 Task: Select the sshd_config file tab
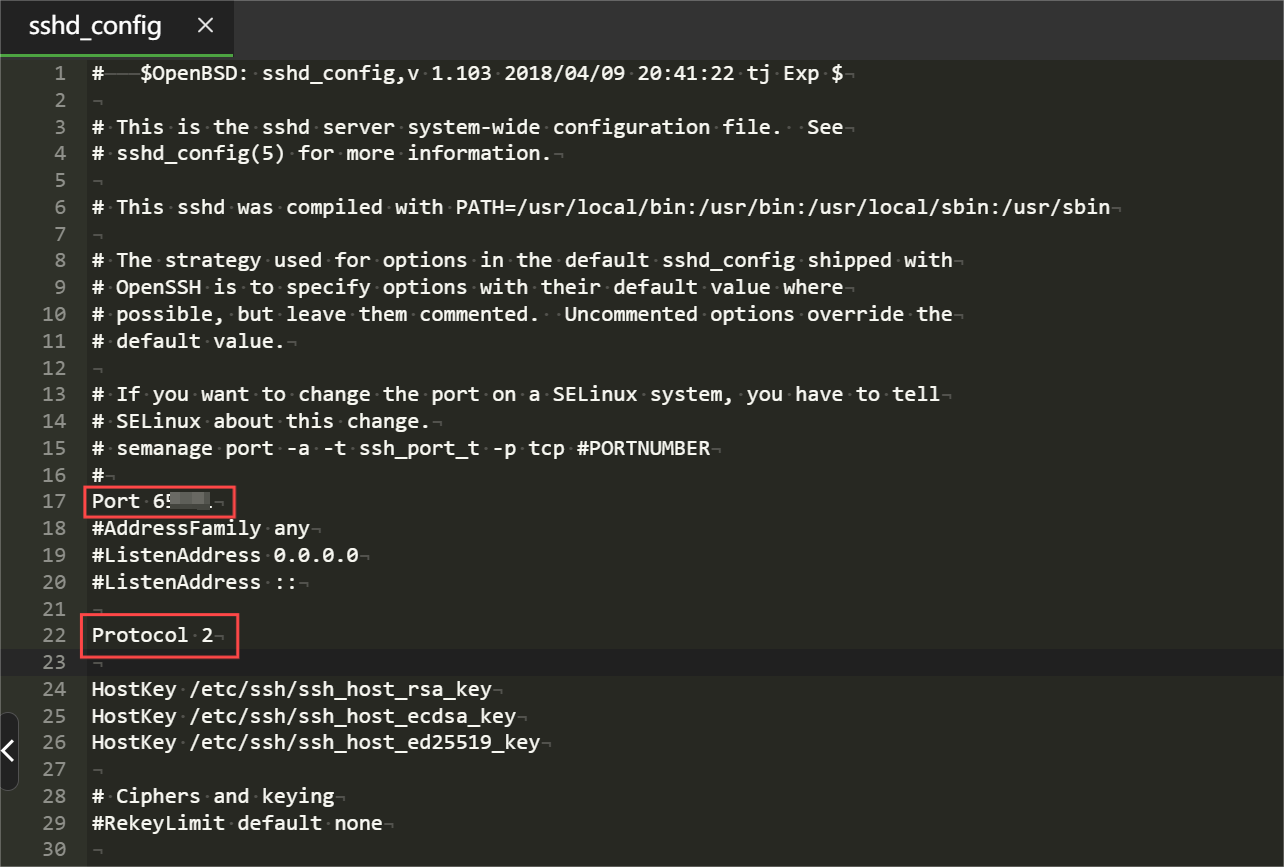click(x=95, y=26)
